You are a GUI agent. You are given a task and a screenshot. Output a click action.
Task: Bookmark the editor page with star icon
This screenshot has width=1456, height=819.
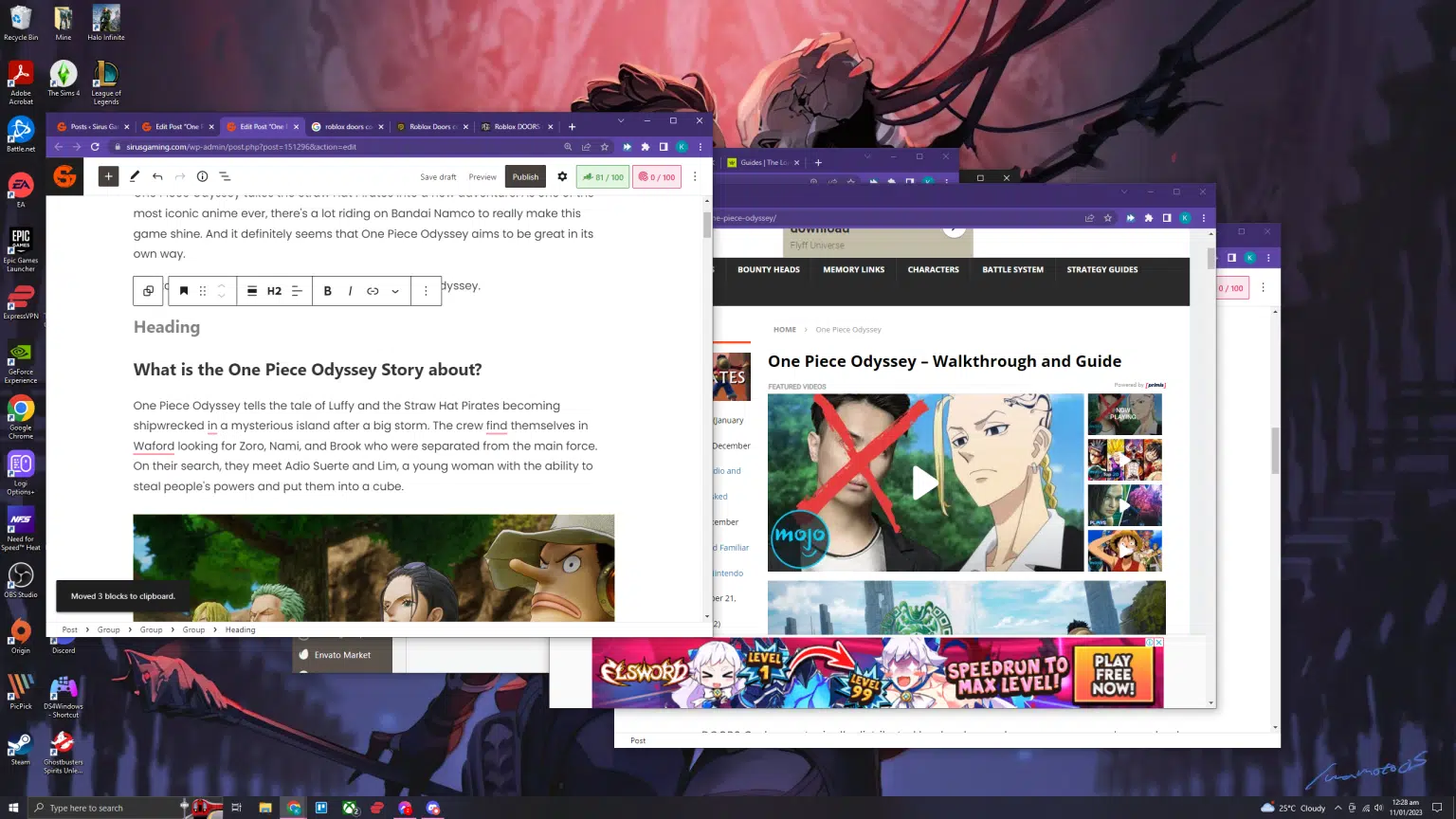tap(604, 147)
